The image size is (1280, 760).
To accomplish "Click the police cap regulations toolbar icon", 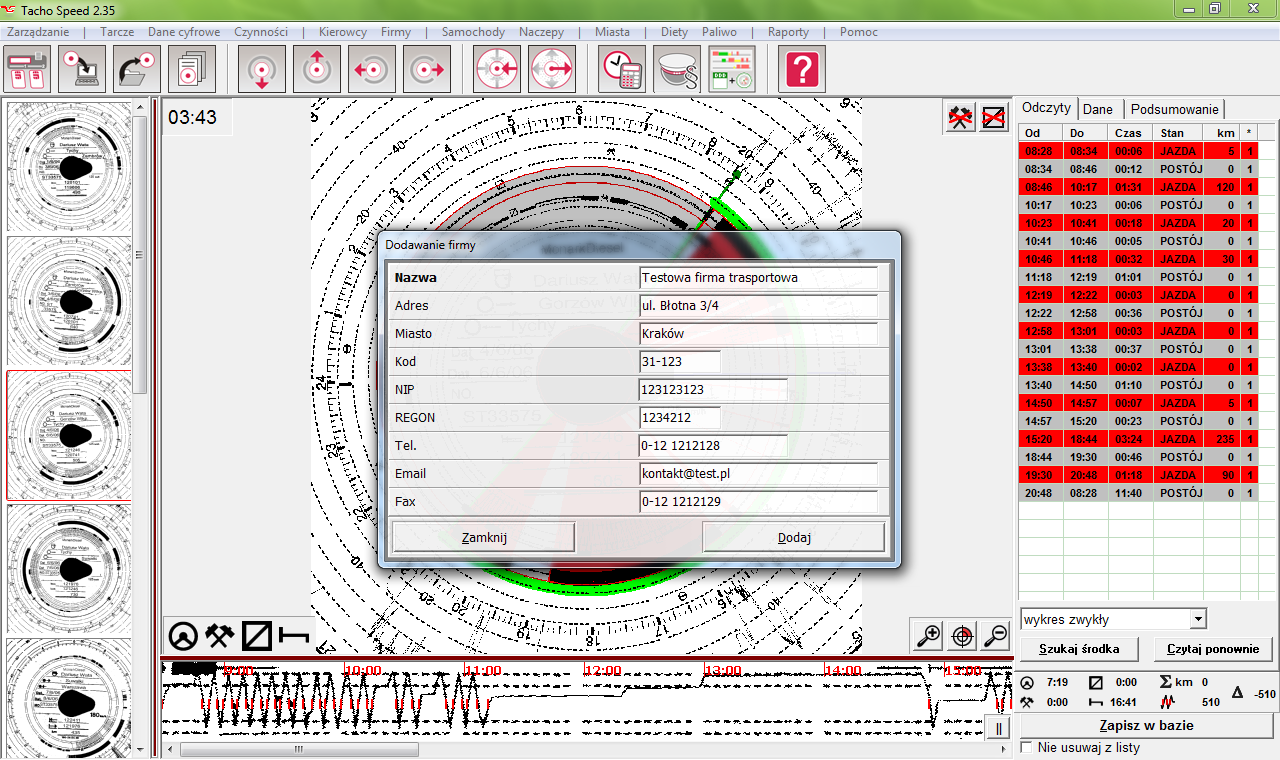I will (x=677, y=70).
